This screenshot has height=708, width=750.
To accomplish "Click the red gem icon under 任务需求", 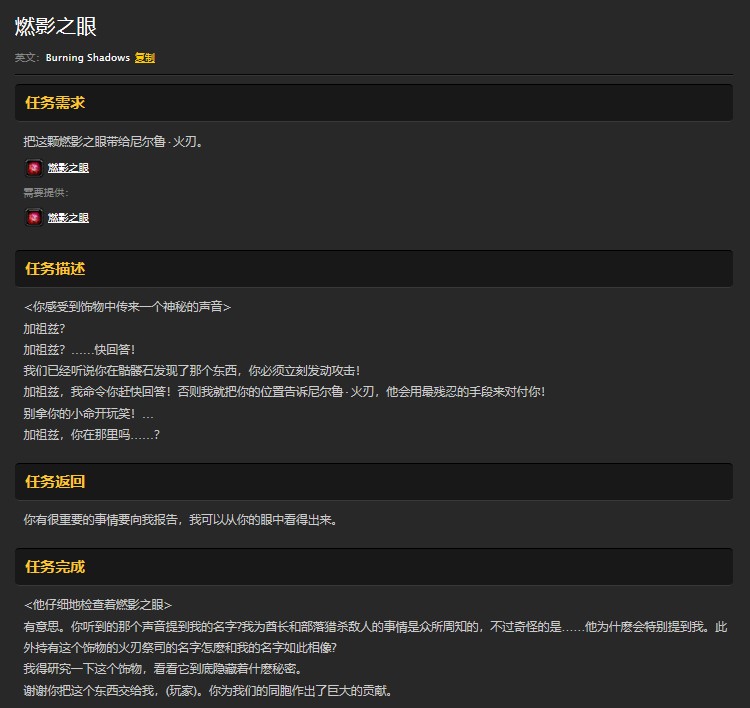I will pyautogui.click(x=34, y=168).
